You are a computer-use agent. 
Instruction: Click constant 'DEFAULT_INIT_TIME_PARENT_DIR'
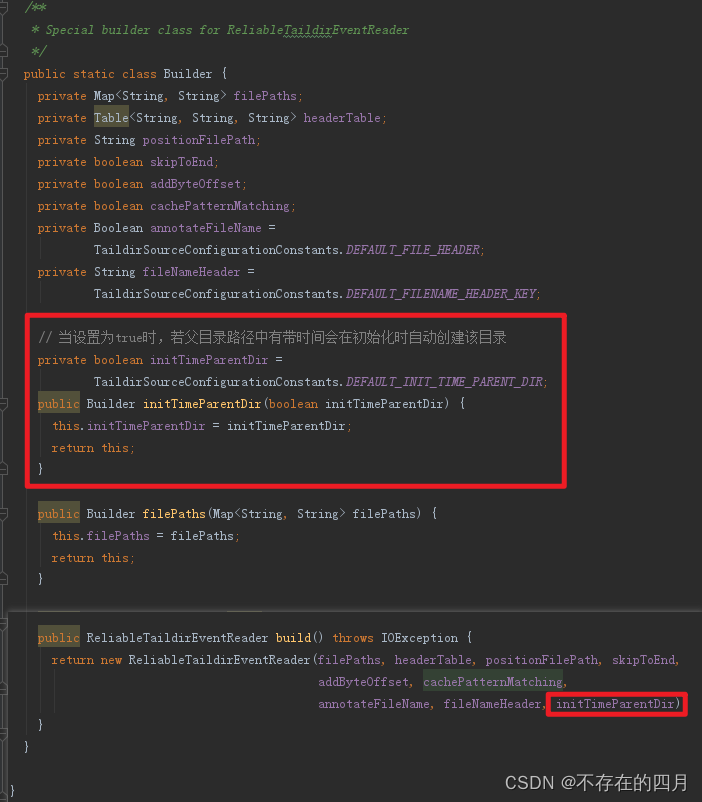pos(444,382)
